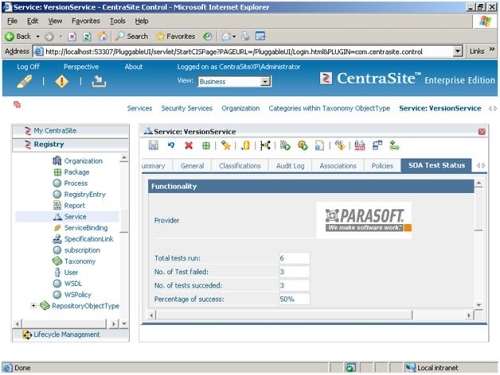
Task: Click the browser Home icon
Action: 103,36
